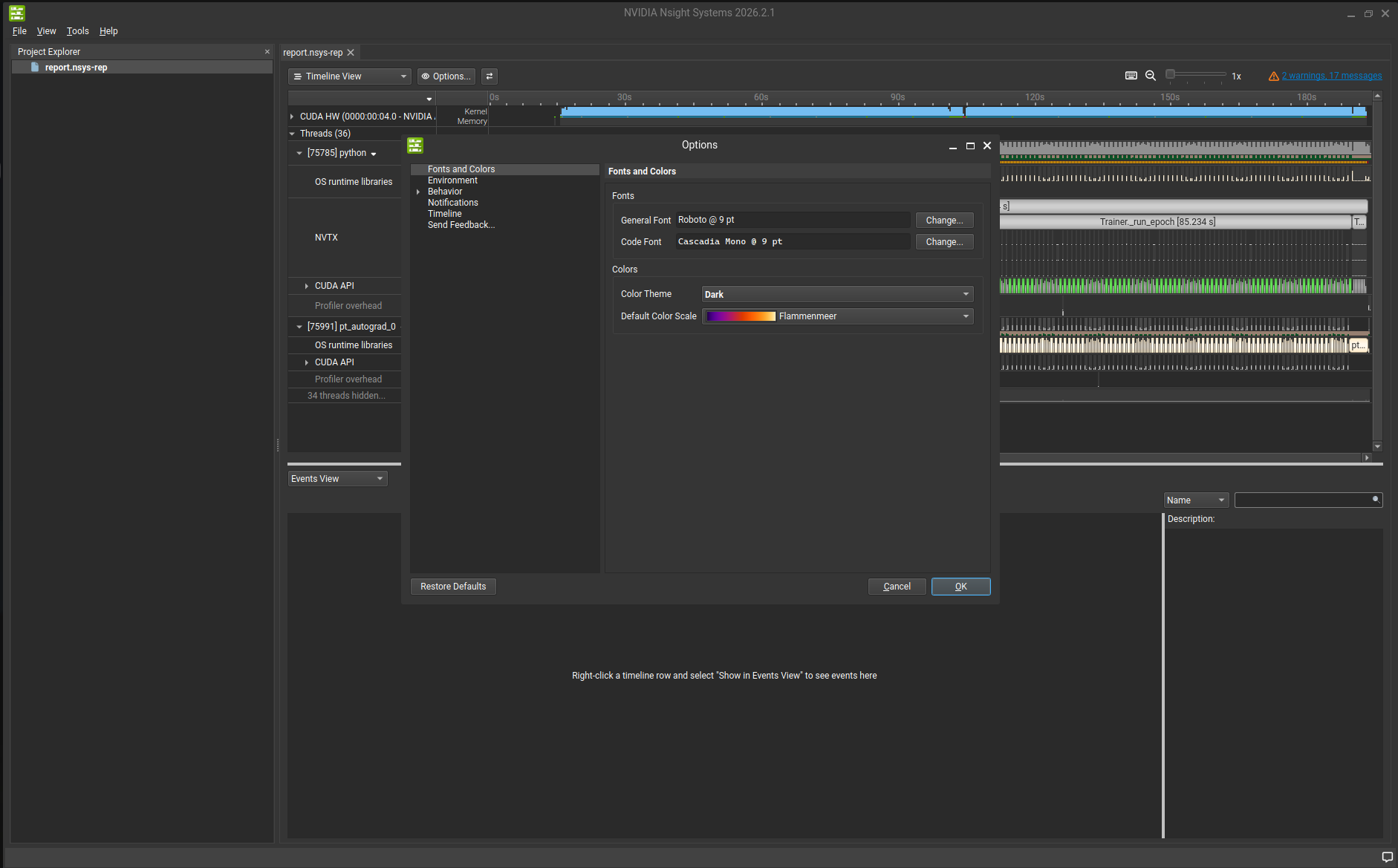The image size is (1398, 868).
Task: Open the Timeline View dropdown
Action: click(x=349, y=76)
